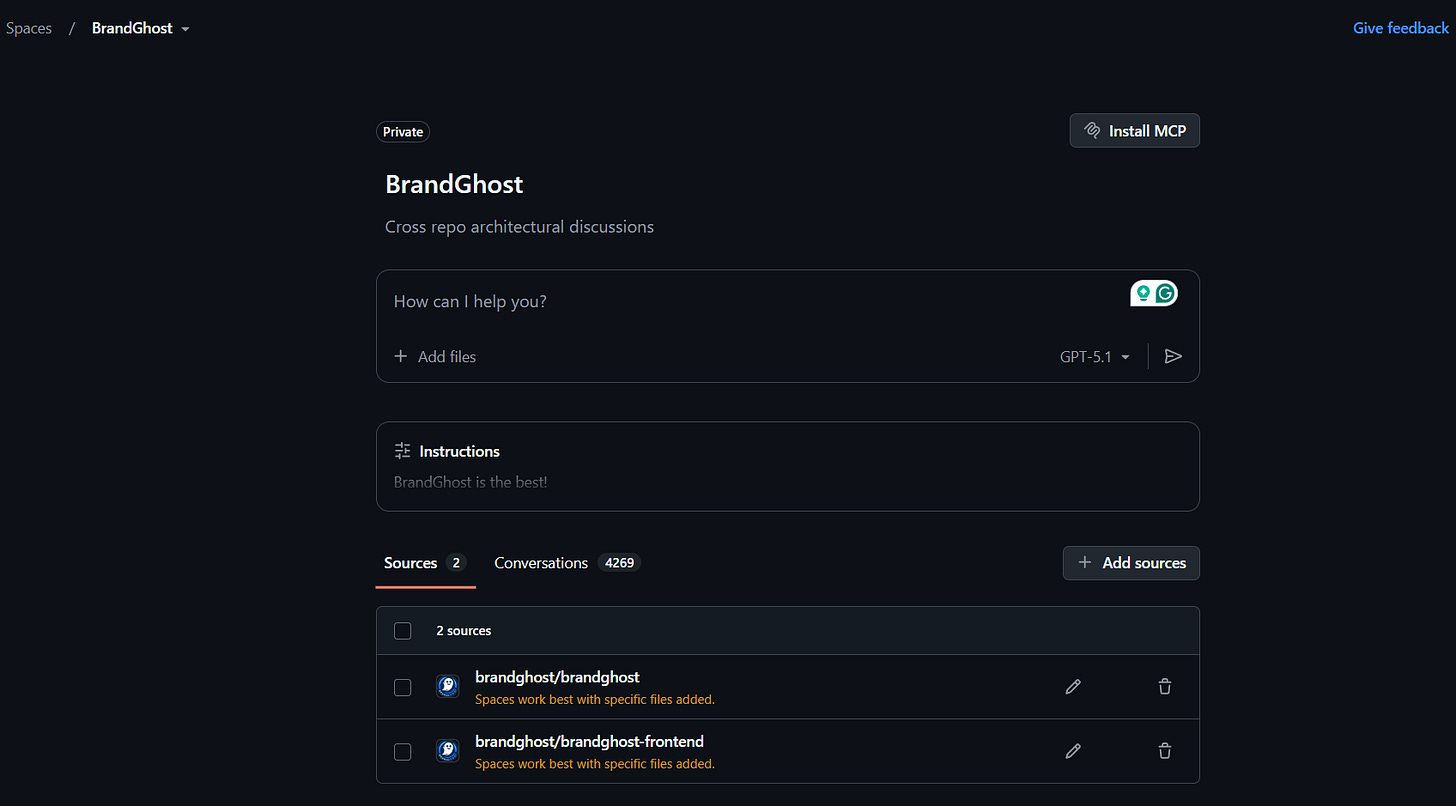Send the chat message with the paper plane icon

(x=1173, y=356)
